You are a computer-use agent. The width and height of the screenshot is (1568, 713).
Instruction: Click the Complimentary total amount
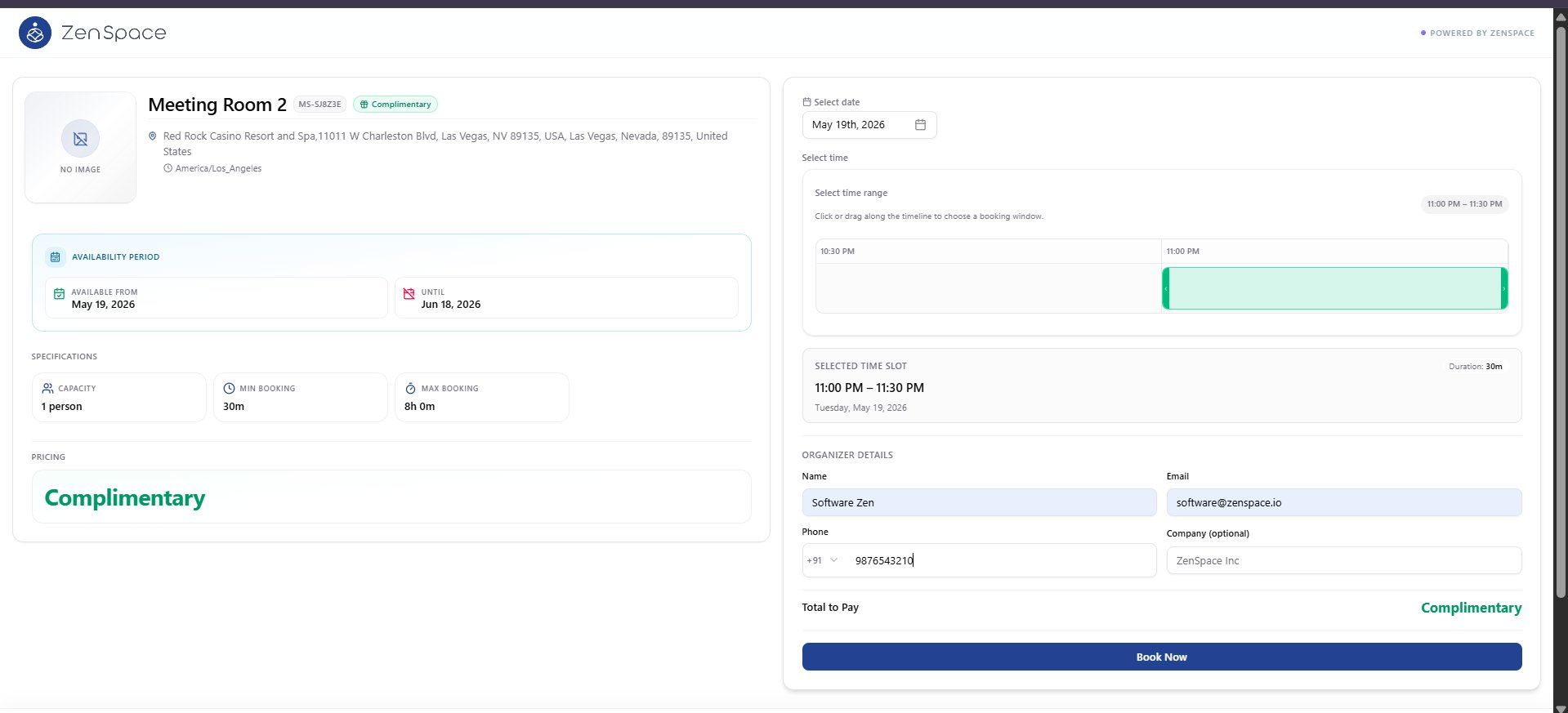pos(1471,608)
